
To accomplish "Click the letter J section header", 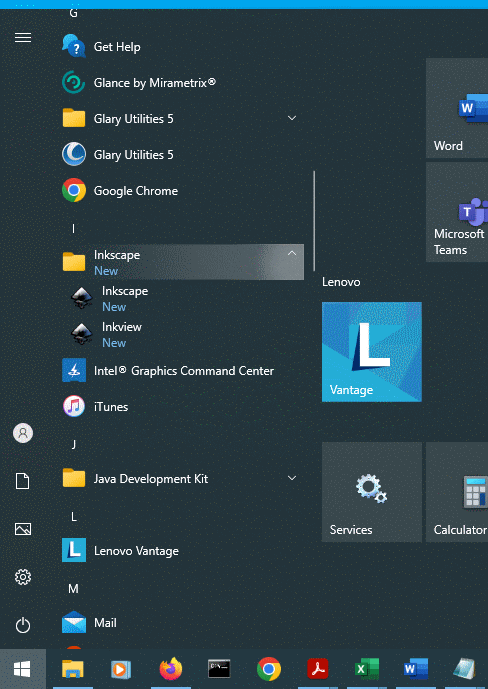I will pos(74,444).
